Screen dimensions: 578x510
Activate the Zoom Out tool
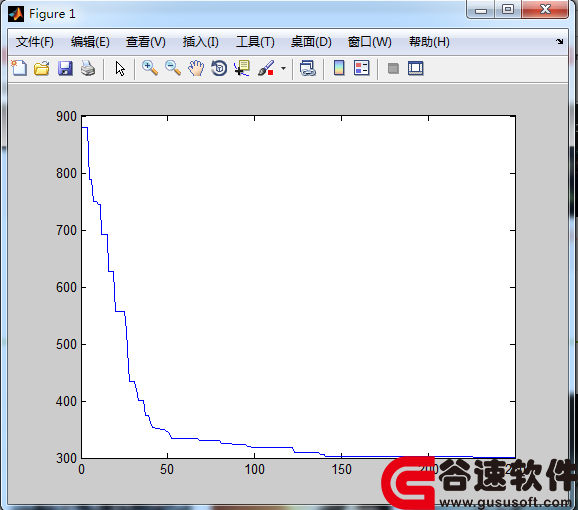[173, 68]
